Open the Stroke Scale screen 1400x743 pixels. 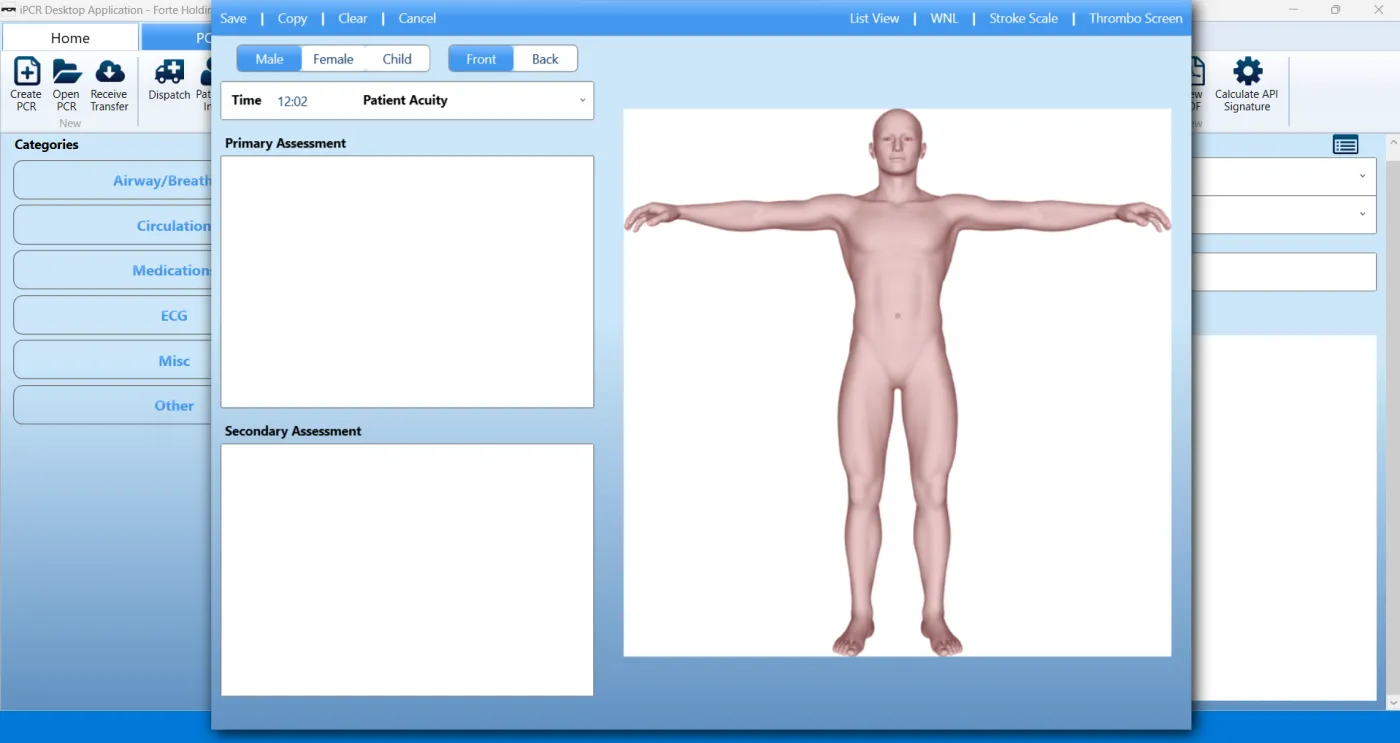click(x=1023, y=18)
